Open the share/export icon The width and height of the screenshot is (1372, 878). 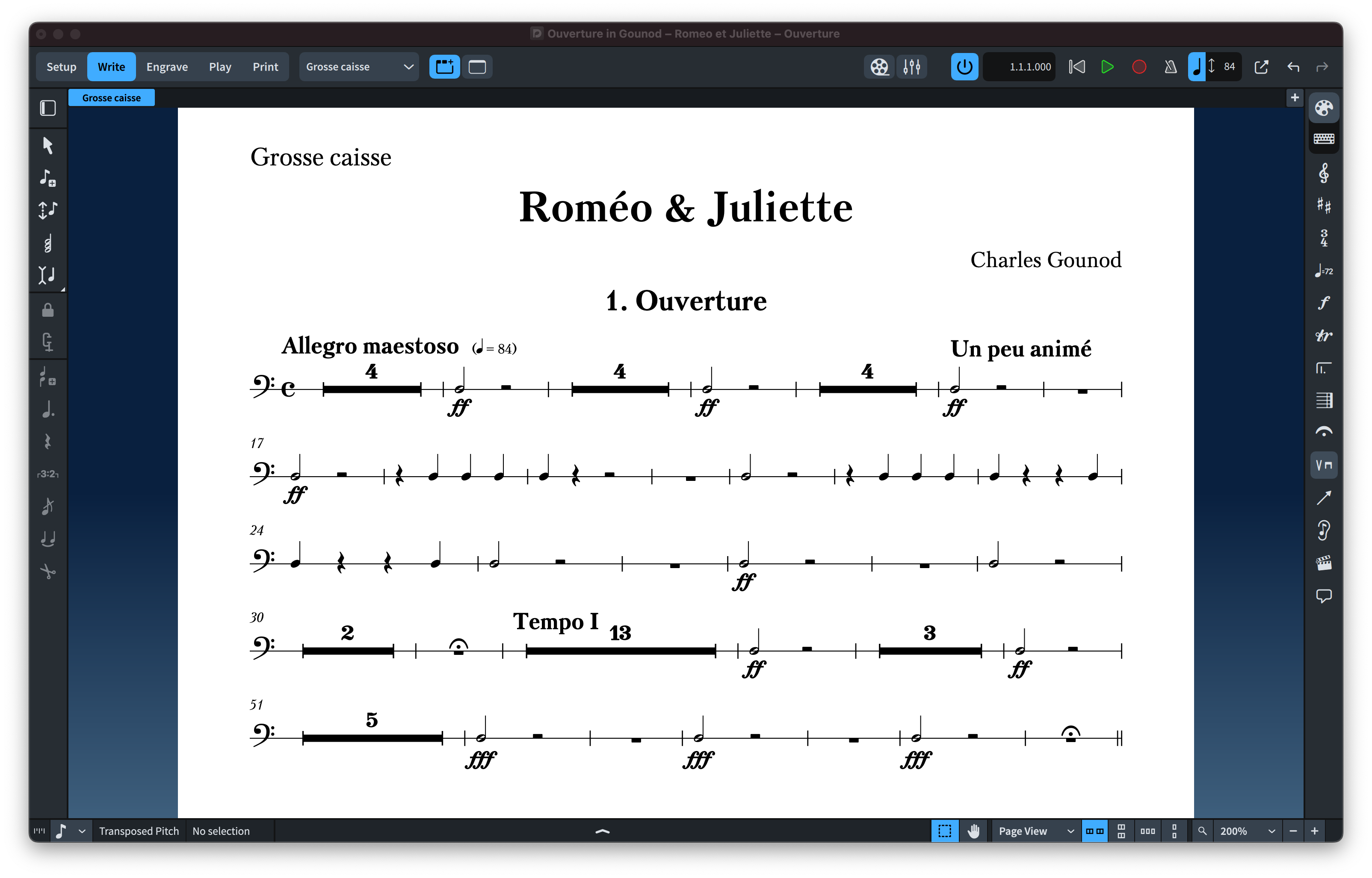coord(1261,67)
